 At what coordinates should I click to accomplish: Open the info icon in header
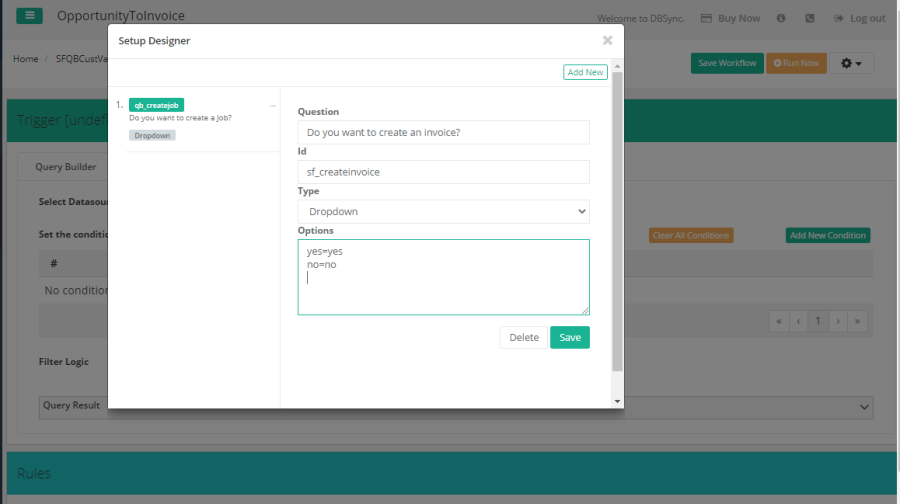tap(781, 18)
